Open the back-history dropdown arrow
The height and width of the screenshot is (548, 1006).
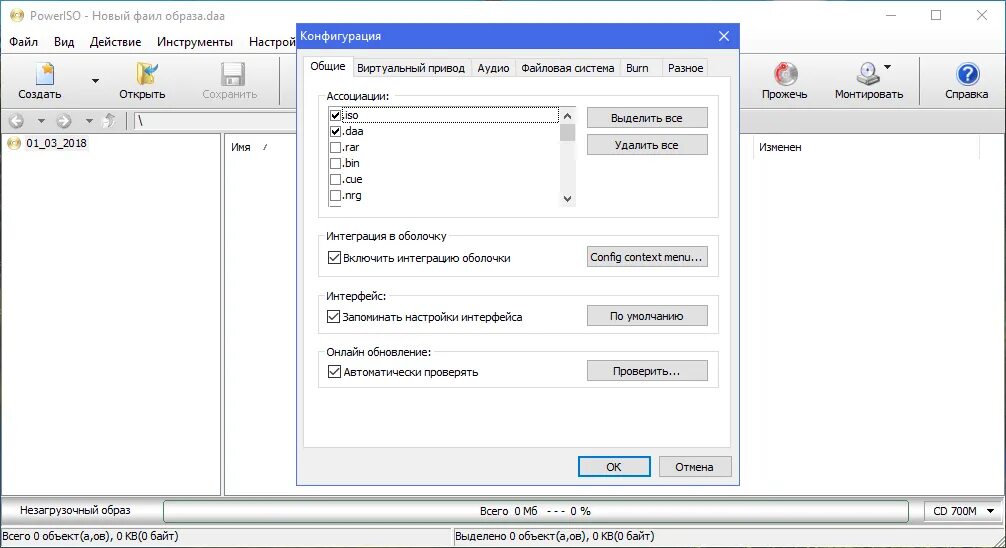pos(41,121)
